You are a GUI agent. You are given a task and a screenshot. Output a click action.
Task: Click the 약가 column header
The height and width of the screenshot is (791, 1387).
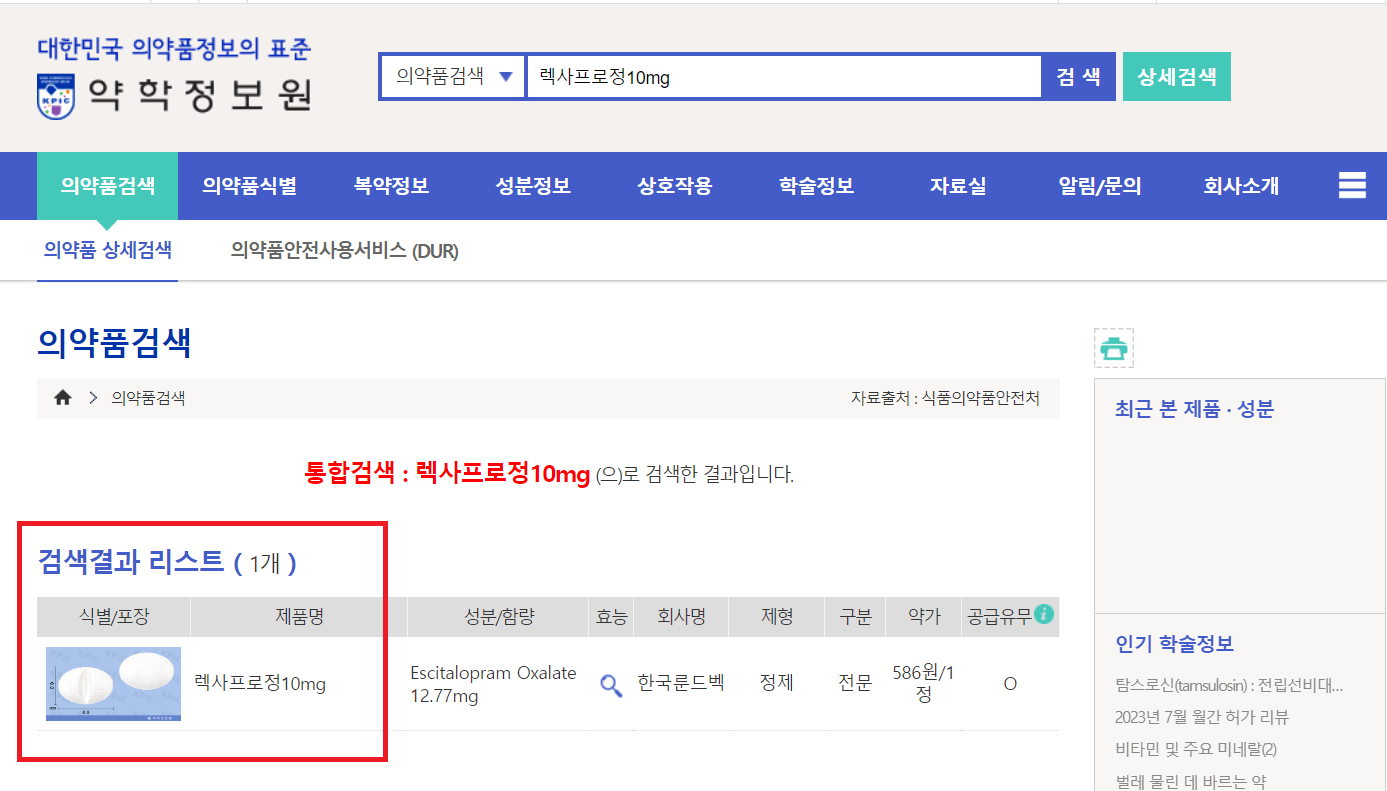(x=924, y=617)
